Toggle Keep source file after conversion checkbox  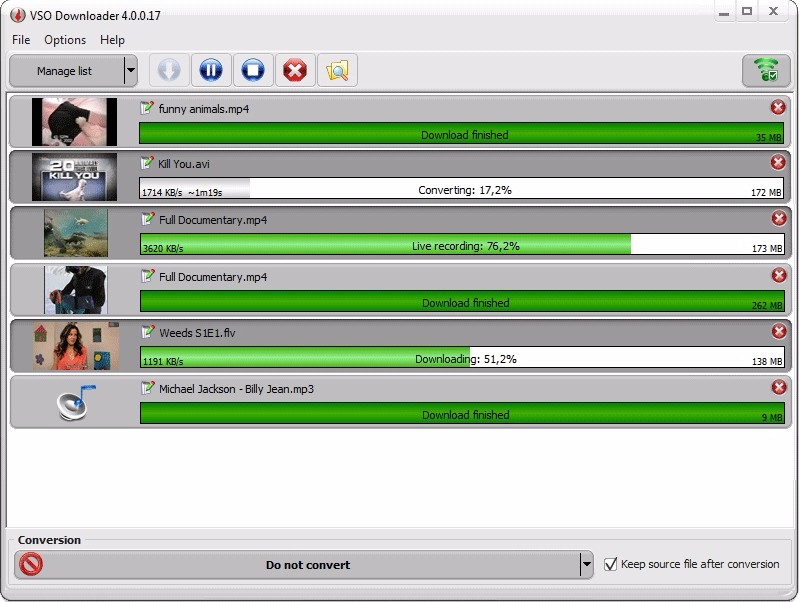click(x=610, y=564)
